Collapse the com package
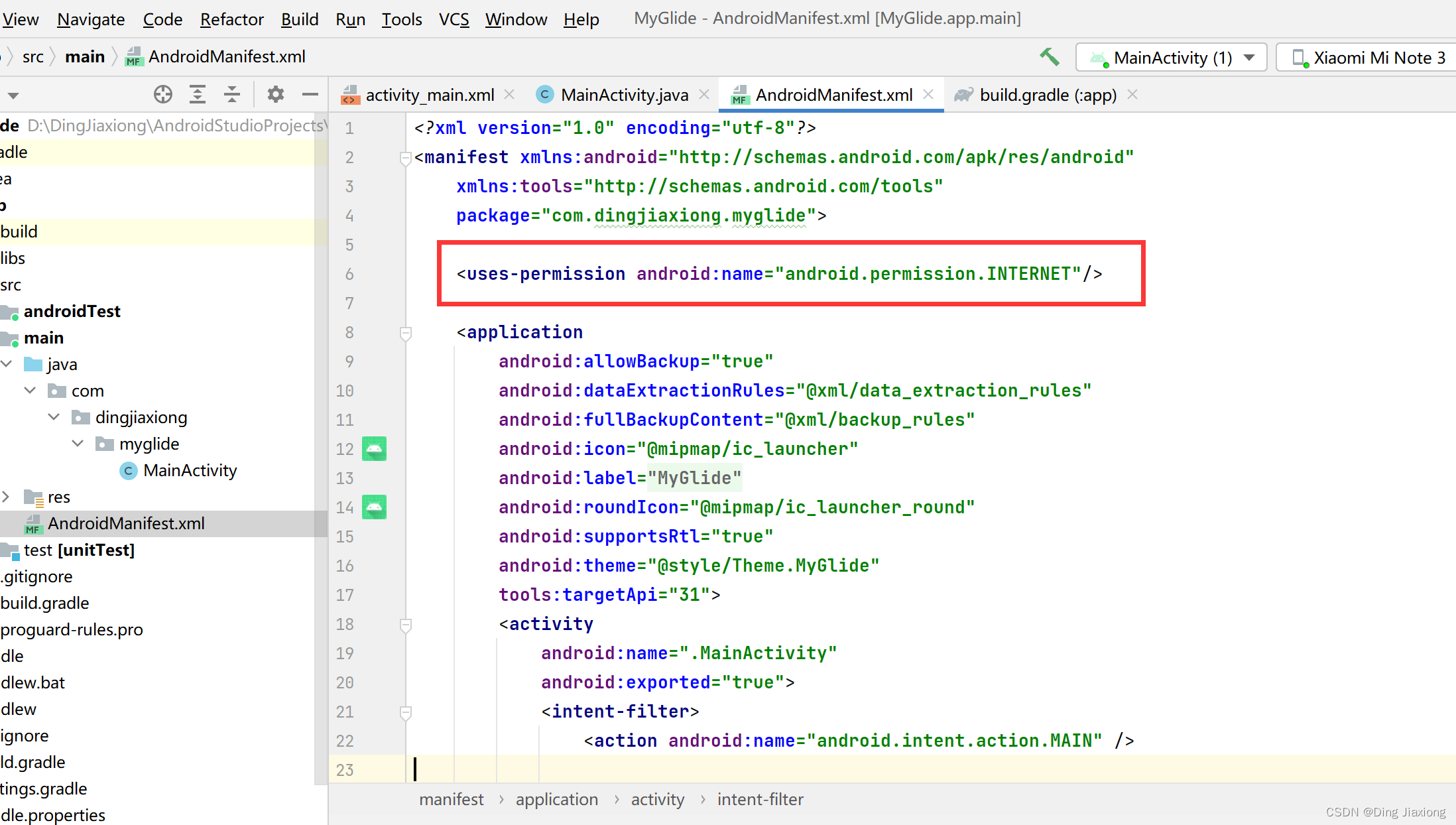Image resolution: width=1456 pixels, height=825 pixels. 30,391
